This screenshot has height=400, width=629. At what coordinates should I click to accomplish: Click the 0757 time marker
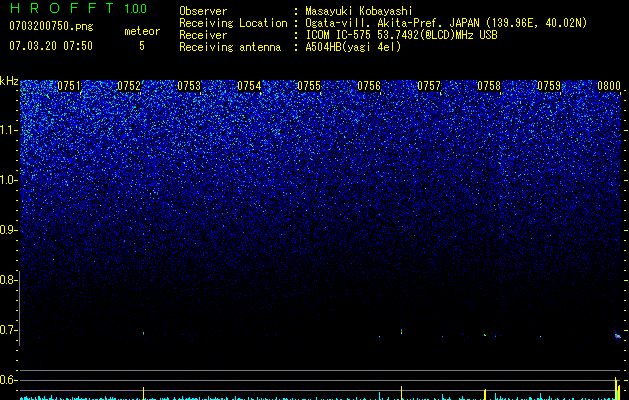tap(429, 86)
